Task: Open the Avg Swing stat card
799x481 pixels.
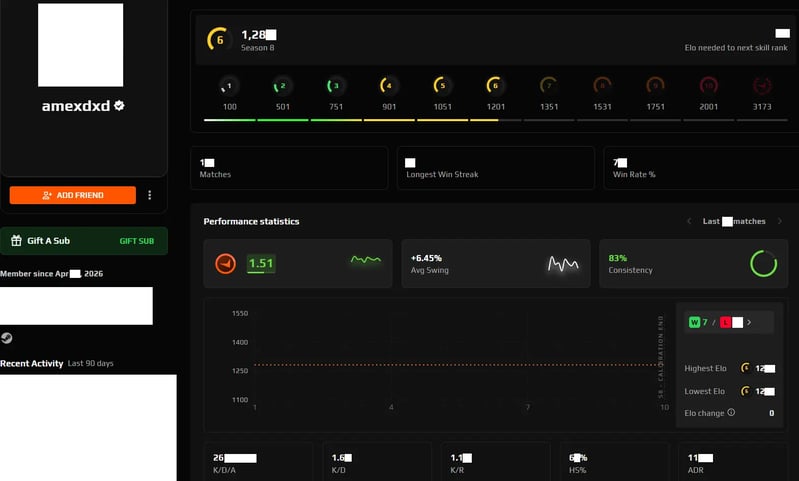Action: (x=496, y=263)
